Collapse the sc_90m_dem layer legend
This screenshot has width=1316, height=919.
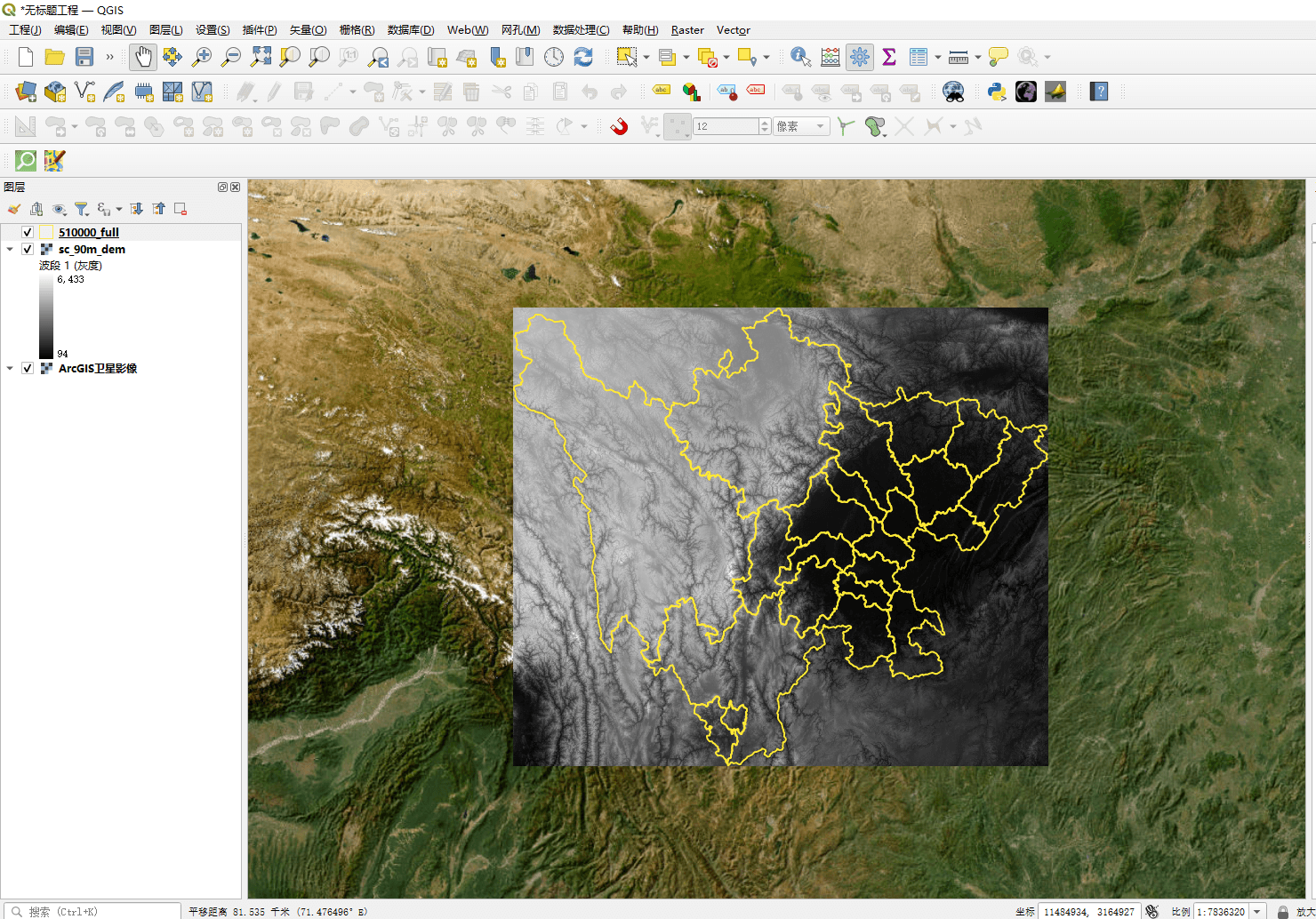10,249
